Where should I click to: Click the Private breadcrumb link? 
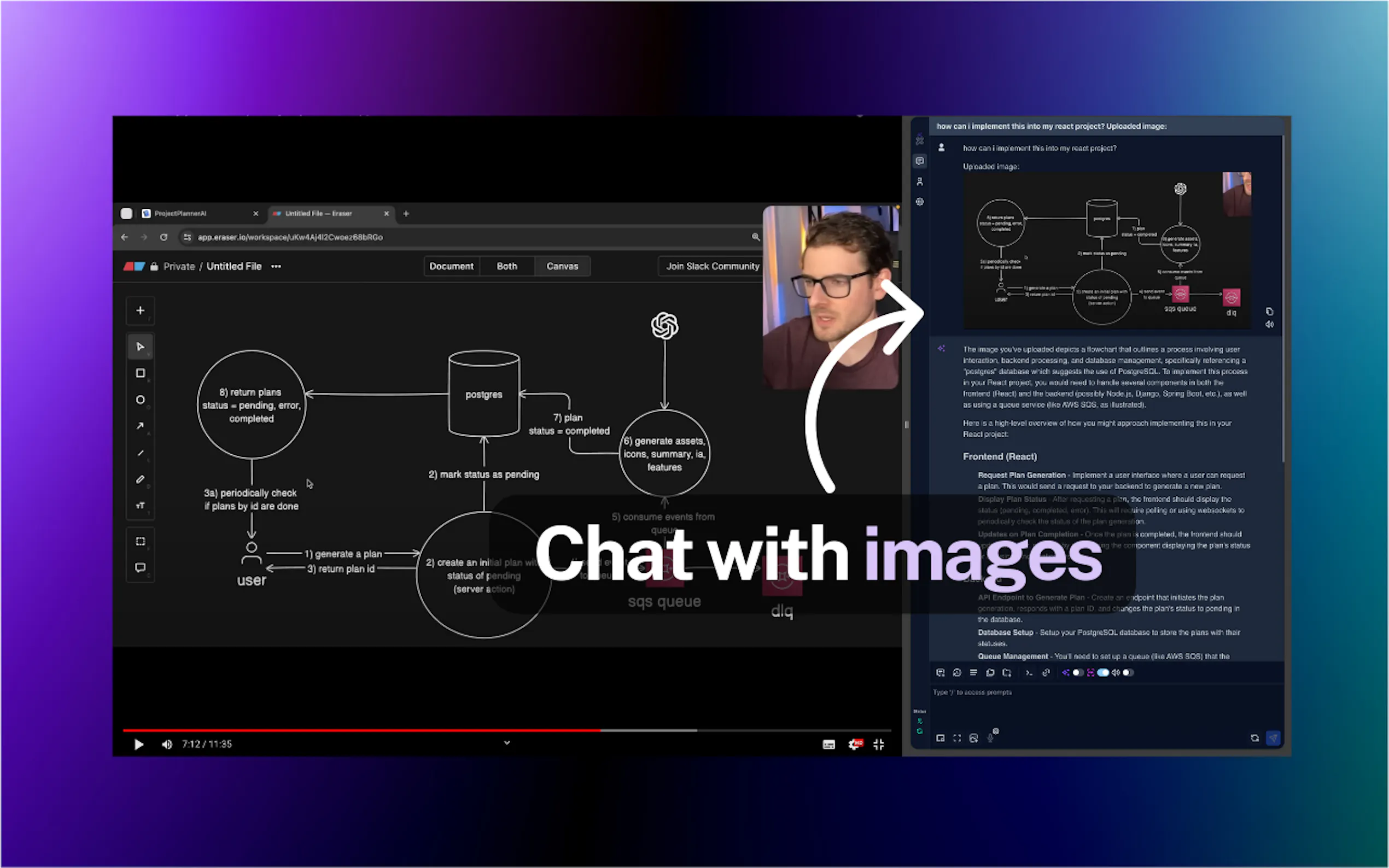pyautogui.click(x=179, y=266)
